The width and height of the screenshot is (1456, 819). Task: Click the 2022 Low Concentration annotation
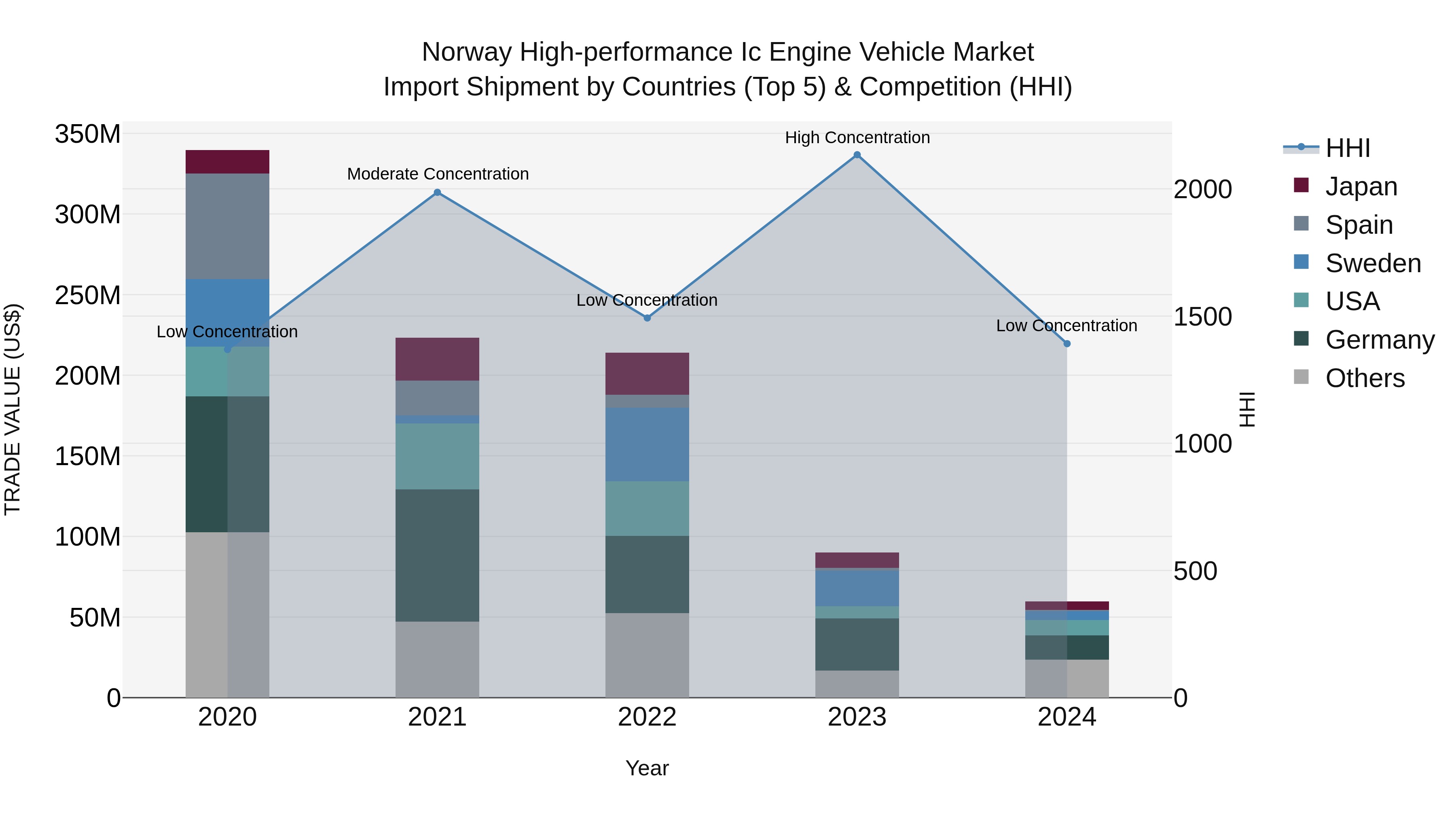647,300
